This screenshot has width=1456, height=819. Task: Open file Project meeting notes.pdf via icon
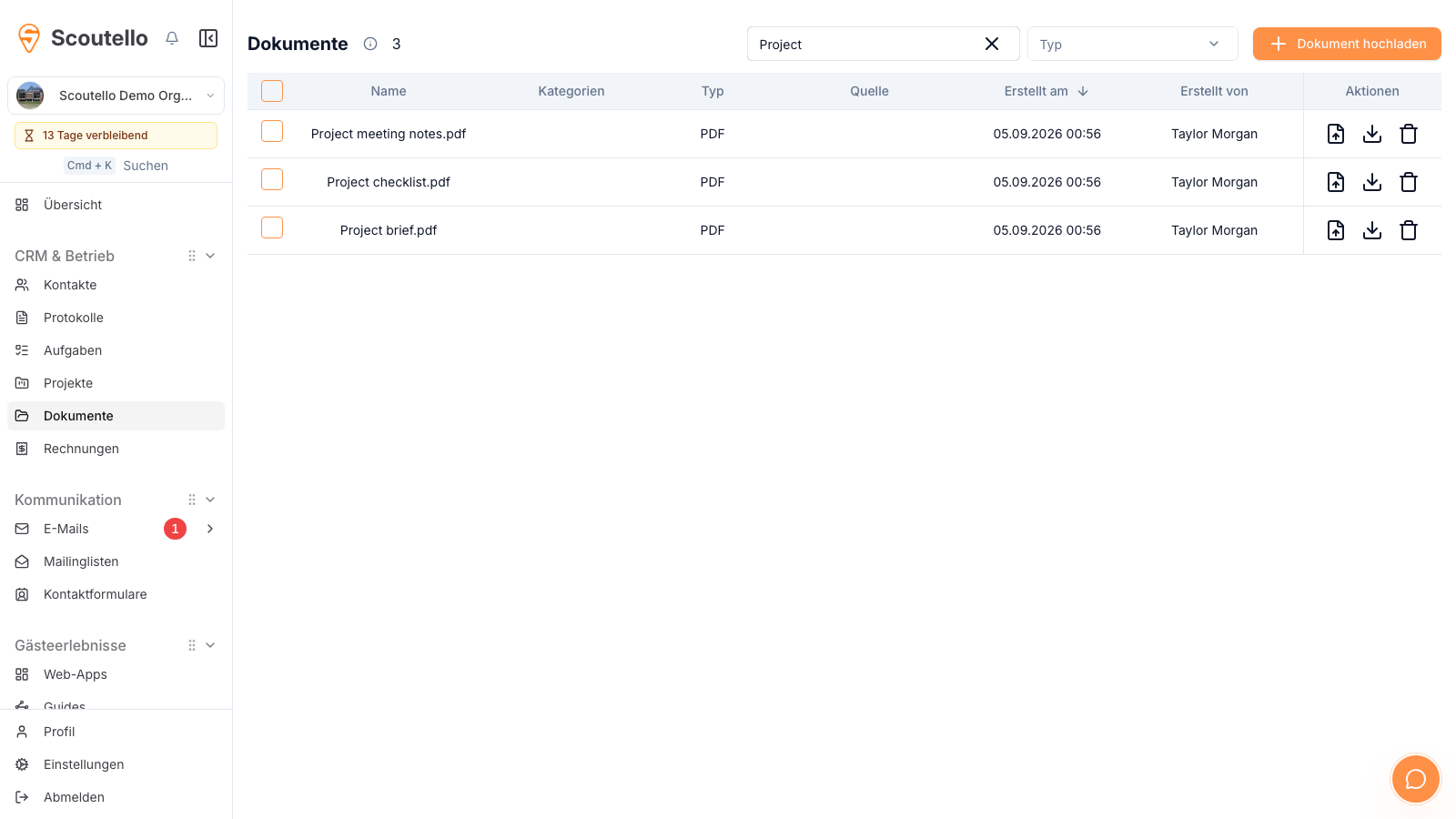pyautogui.click(x=1336, y=134)
